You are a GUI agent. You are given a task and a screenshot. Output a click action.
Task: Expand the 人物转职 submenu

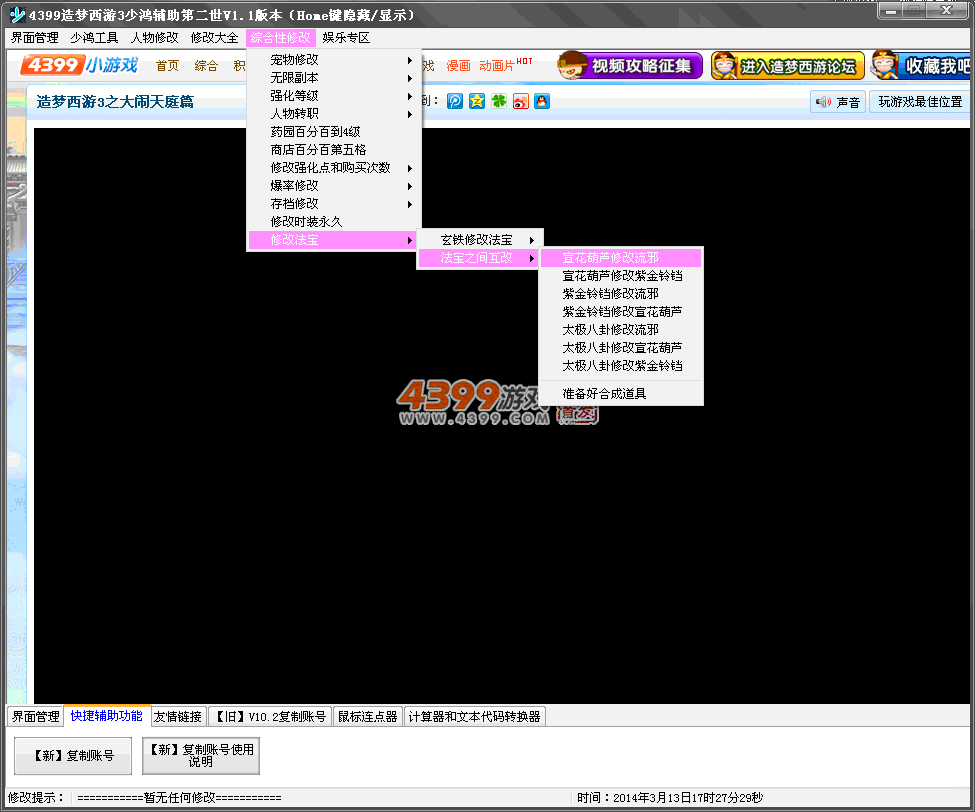coord(334,114)
